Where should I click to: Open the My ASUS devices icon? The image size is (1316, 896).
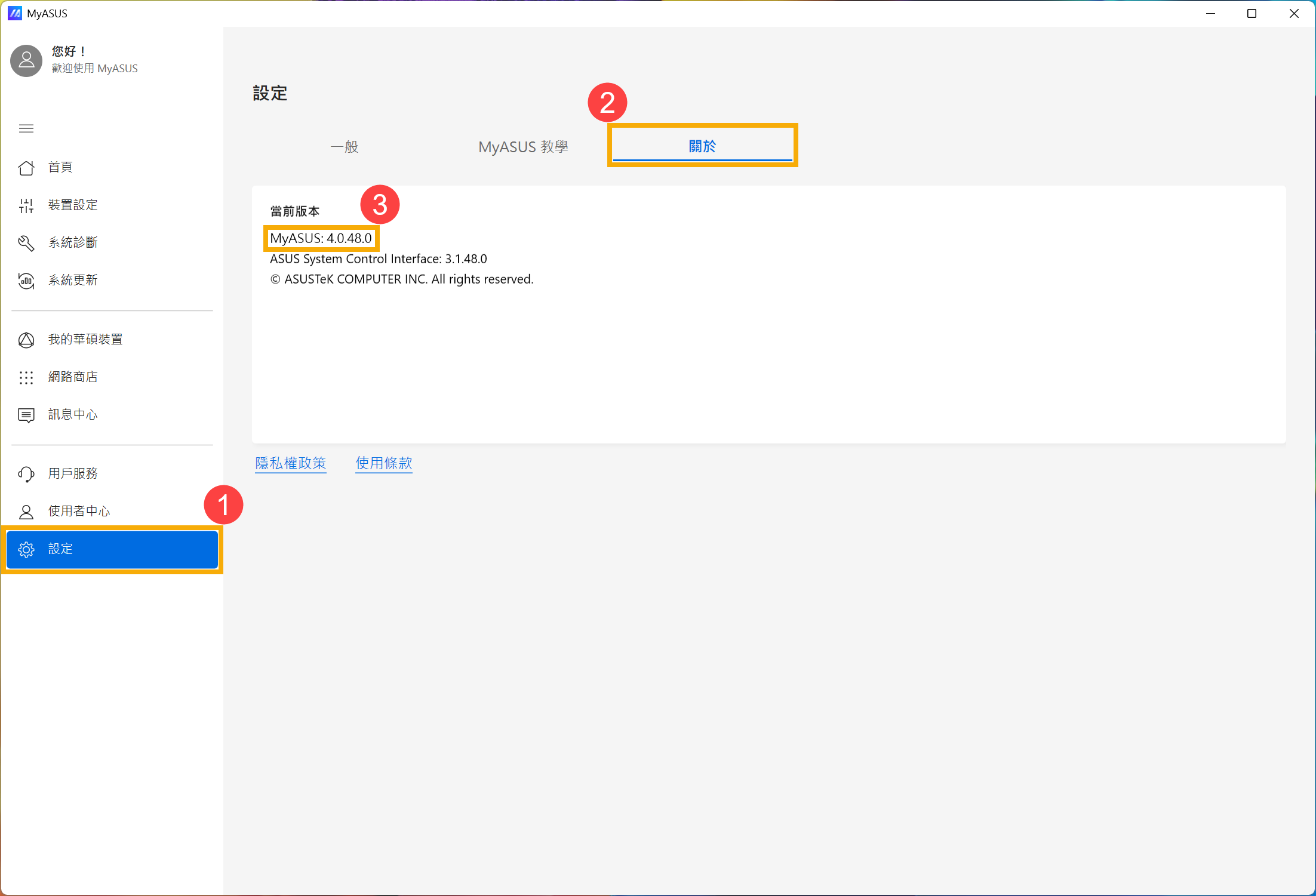[26, 340]
